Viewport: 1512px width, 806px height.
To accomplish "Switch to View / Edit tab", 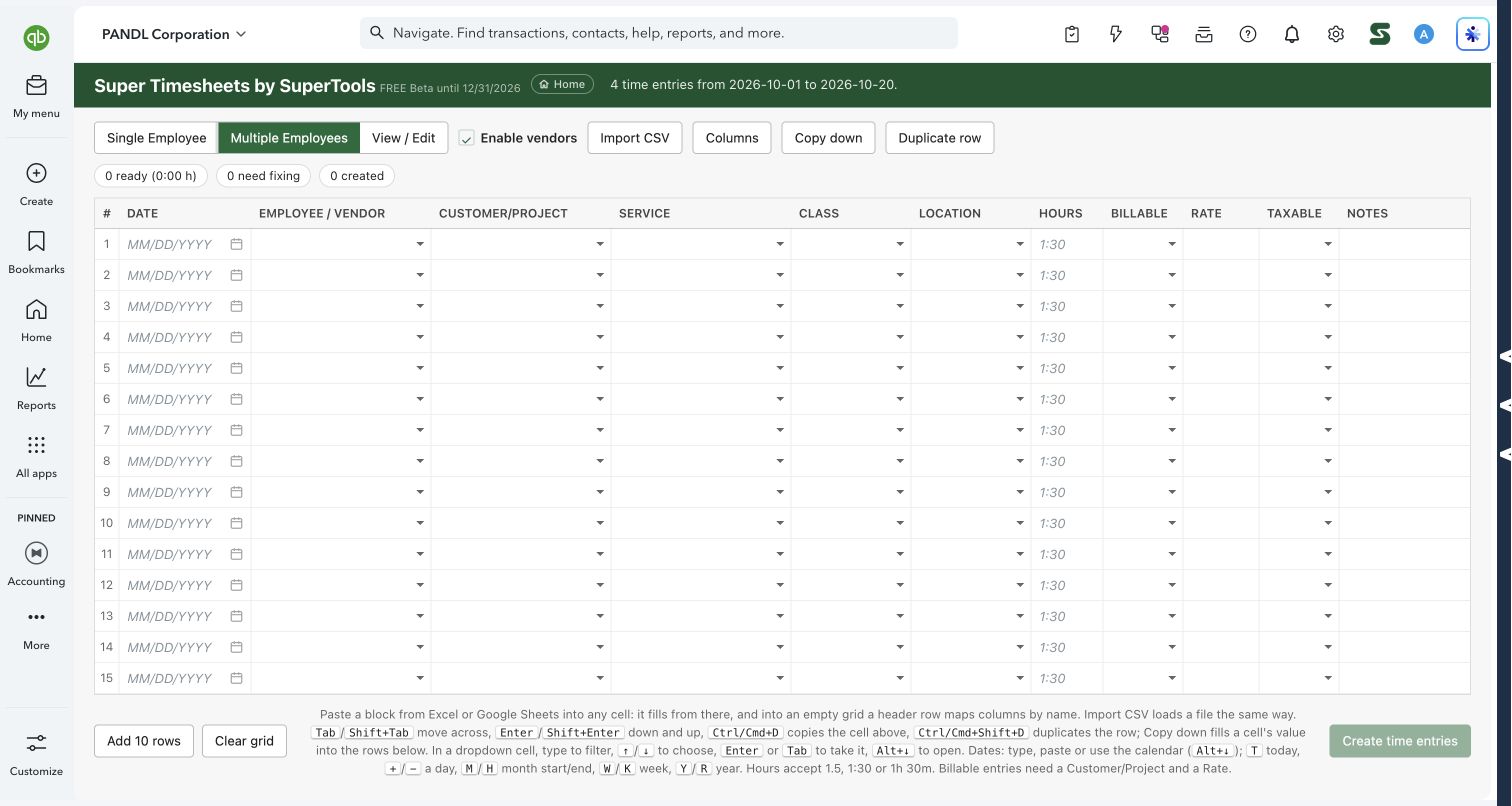I will point(403,138).
